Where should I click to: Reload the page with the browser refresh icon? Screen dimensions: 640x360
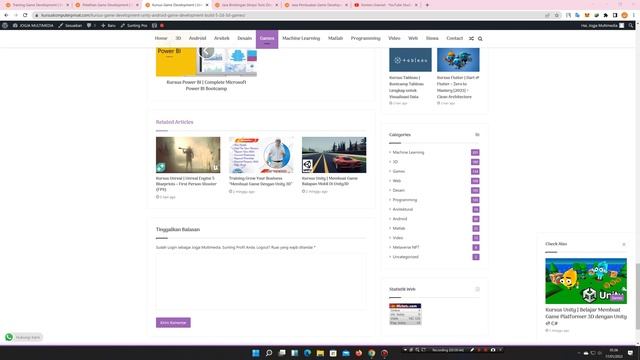tap(25, 15)
